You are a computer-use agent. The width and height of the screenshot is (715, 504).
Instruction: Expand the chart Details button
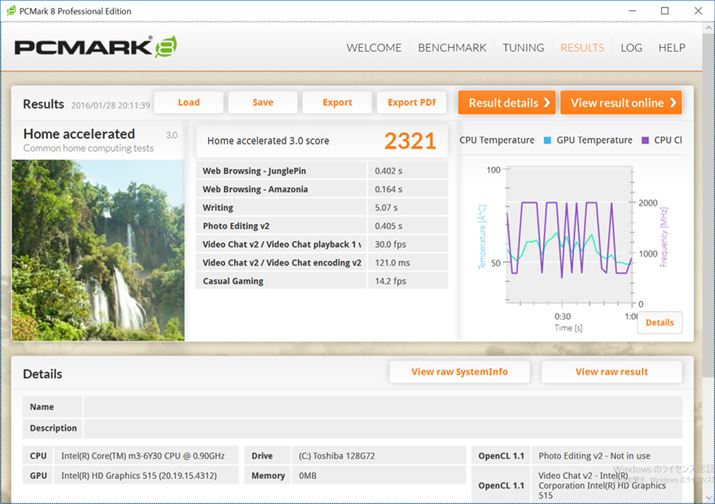click(x=659, y=323)
